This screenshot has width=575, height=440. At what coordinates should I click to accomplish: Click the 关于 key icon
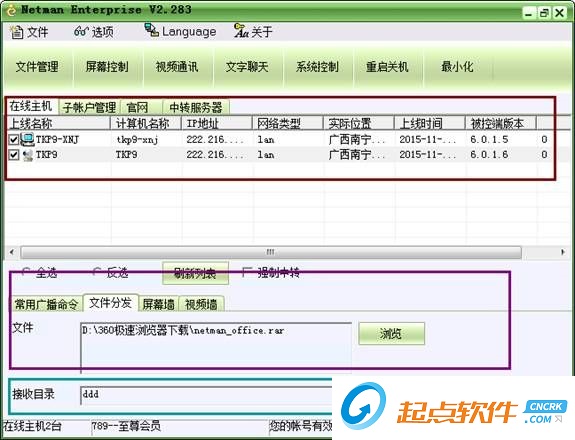(x=241, y=31)
